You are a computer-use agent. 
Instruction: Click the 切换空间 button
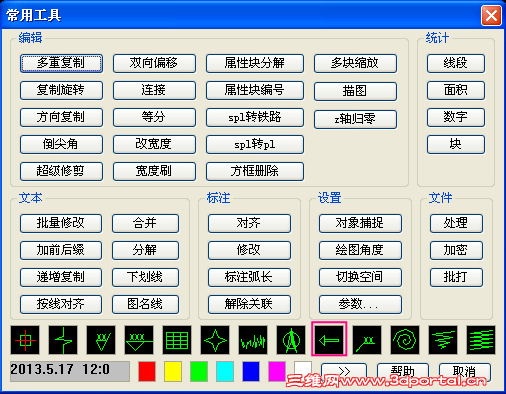pyautogui.click(x=360, y=277)
